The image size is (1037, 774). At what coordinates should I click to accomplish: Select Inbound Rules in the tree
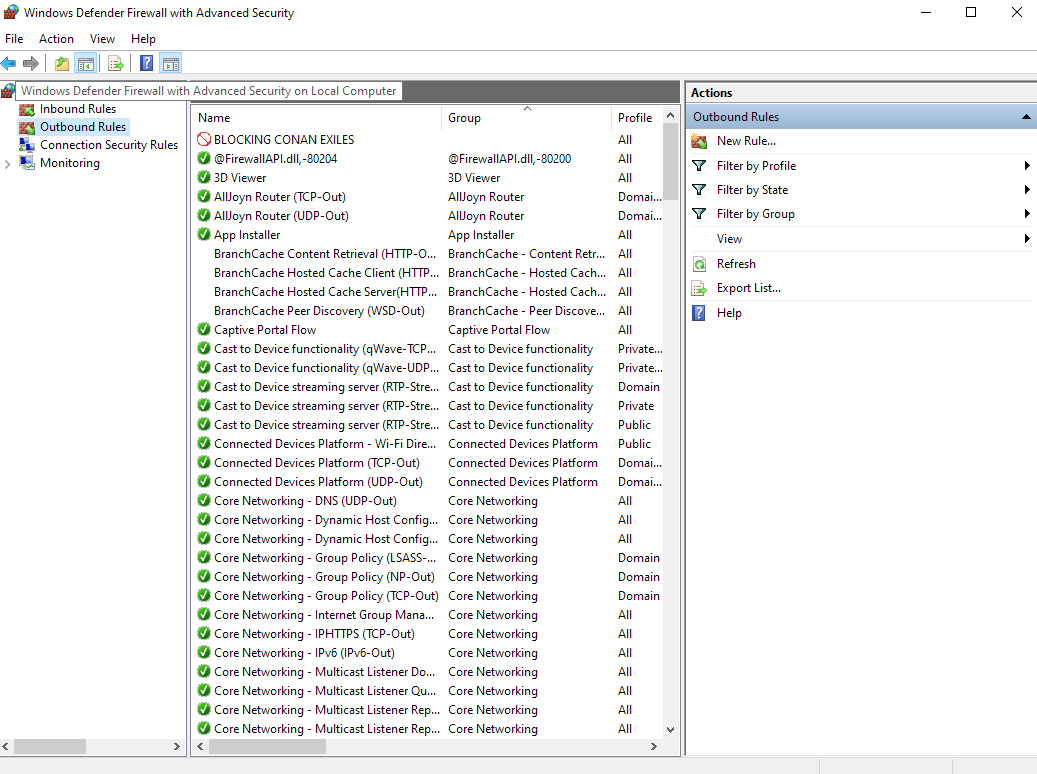pyautogui.click(x=77, y=109)
